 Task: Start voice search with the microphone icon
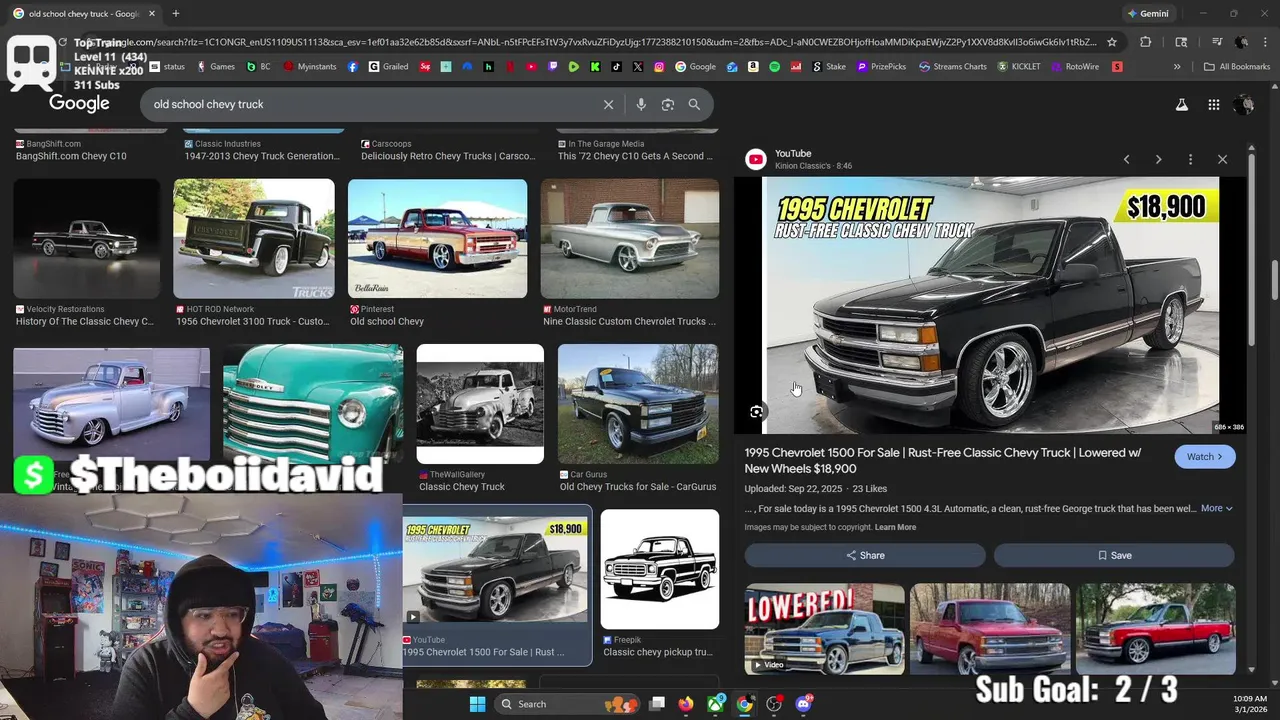(641, 104)
